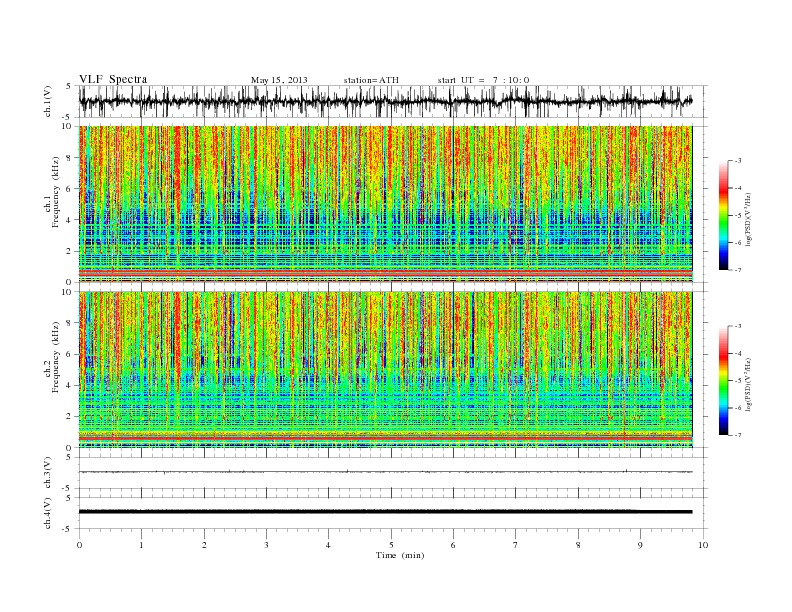Click the "8" kHz tick on ch.1 axis
Screen dimensions: 792x612
click(69, 158)
